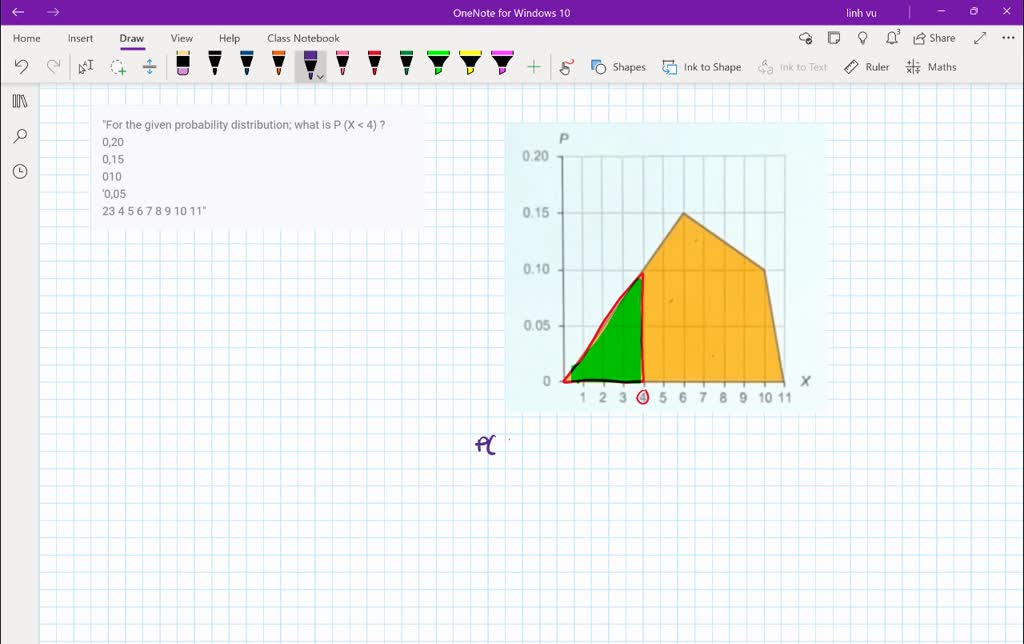
Task: Open the Shapes tool
Action: (620, 66)
